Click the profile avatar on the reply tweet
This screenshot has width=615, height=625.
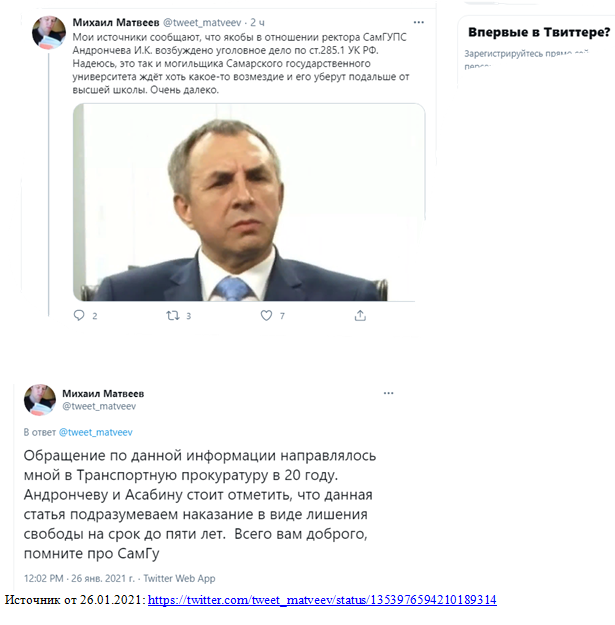[40, 400]
